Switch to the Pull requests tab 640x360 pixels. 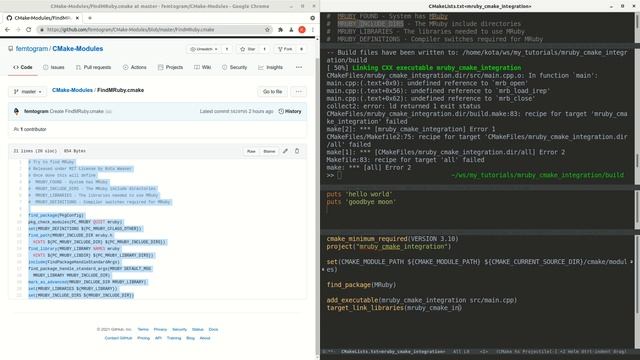tap(93, 67)
